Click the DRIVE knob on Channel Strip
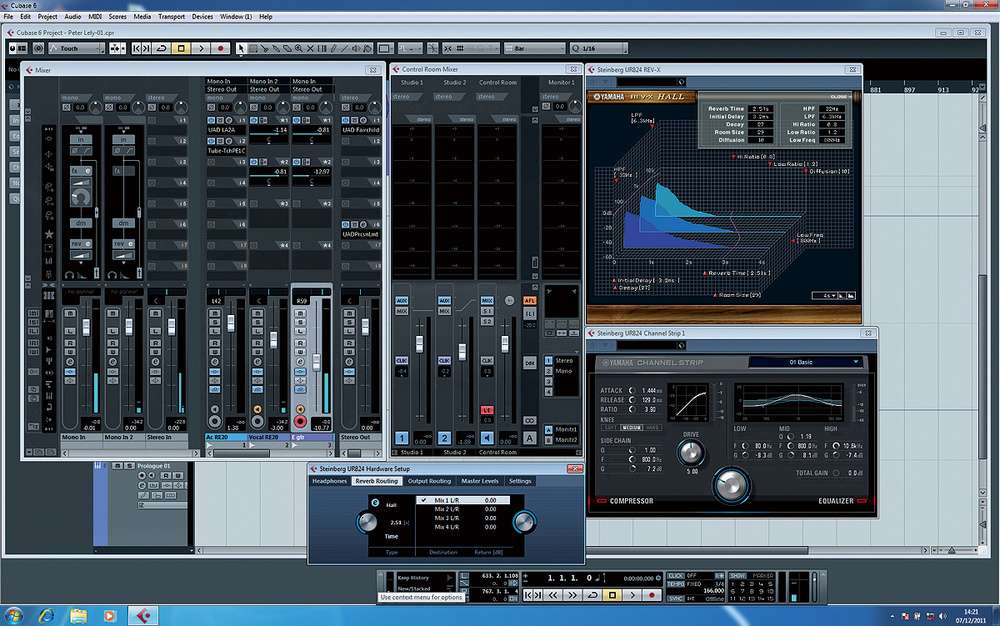This screenshot has width=1000, height=626. (x=690, y=453)
